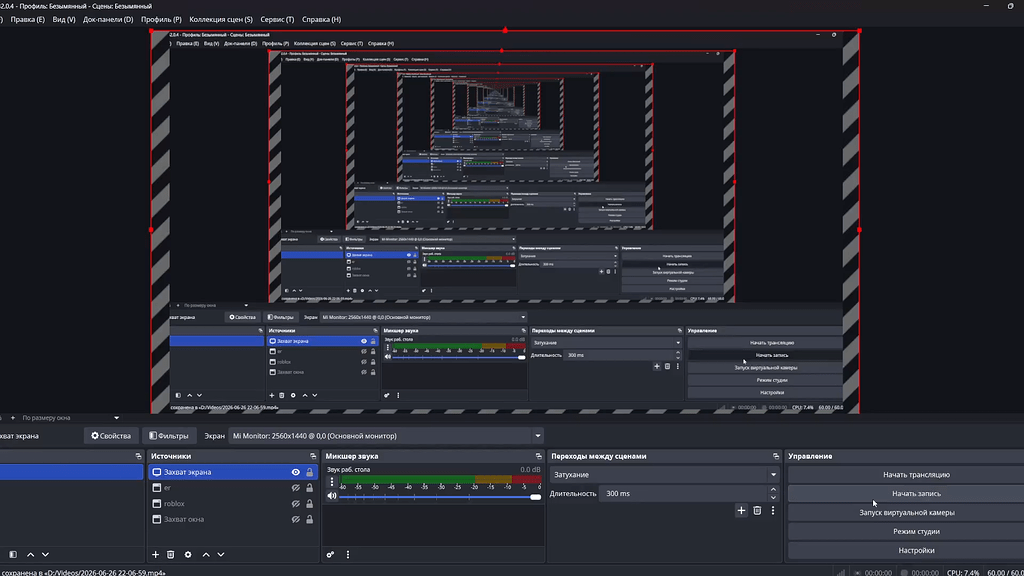
Task: Open advanced audio properties gear icon
Action: 330,554
